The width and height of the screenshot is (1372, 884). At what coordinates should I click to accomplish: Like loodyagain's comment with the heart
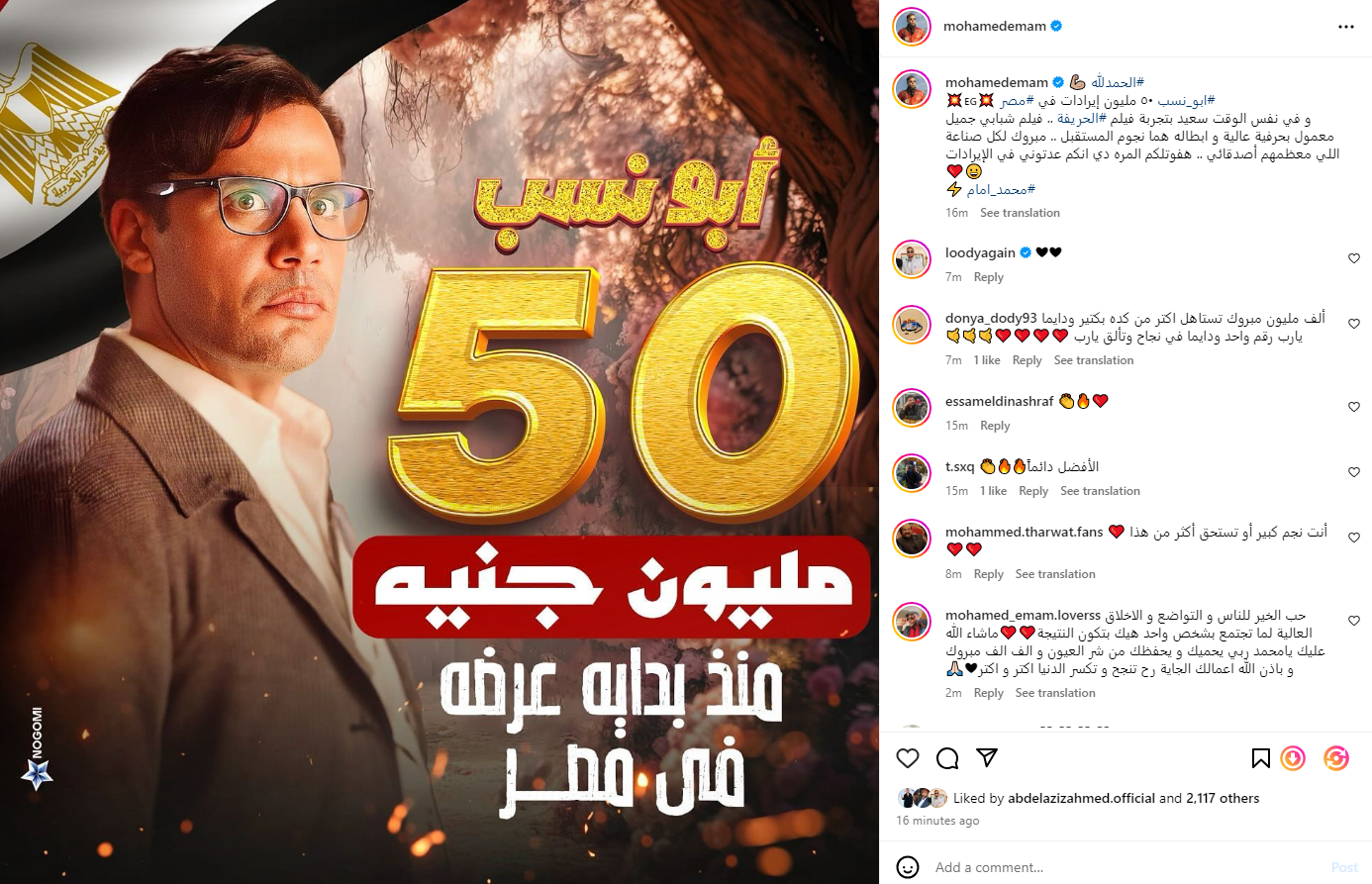click(1354, 258)
